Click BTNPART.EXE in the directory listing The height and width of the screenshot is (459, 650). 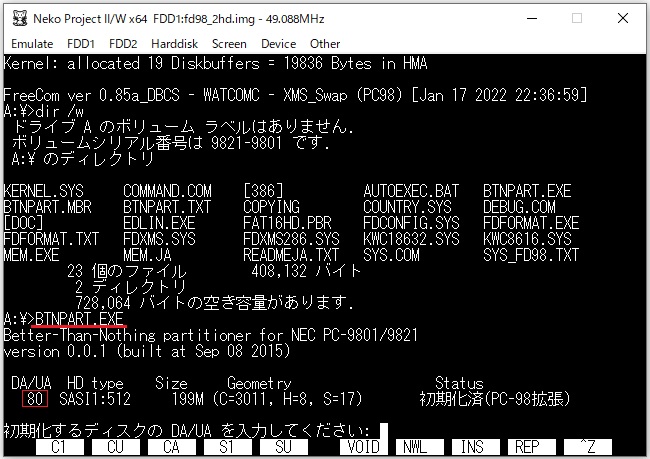(x=527, y=191)
